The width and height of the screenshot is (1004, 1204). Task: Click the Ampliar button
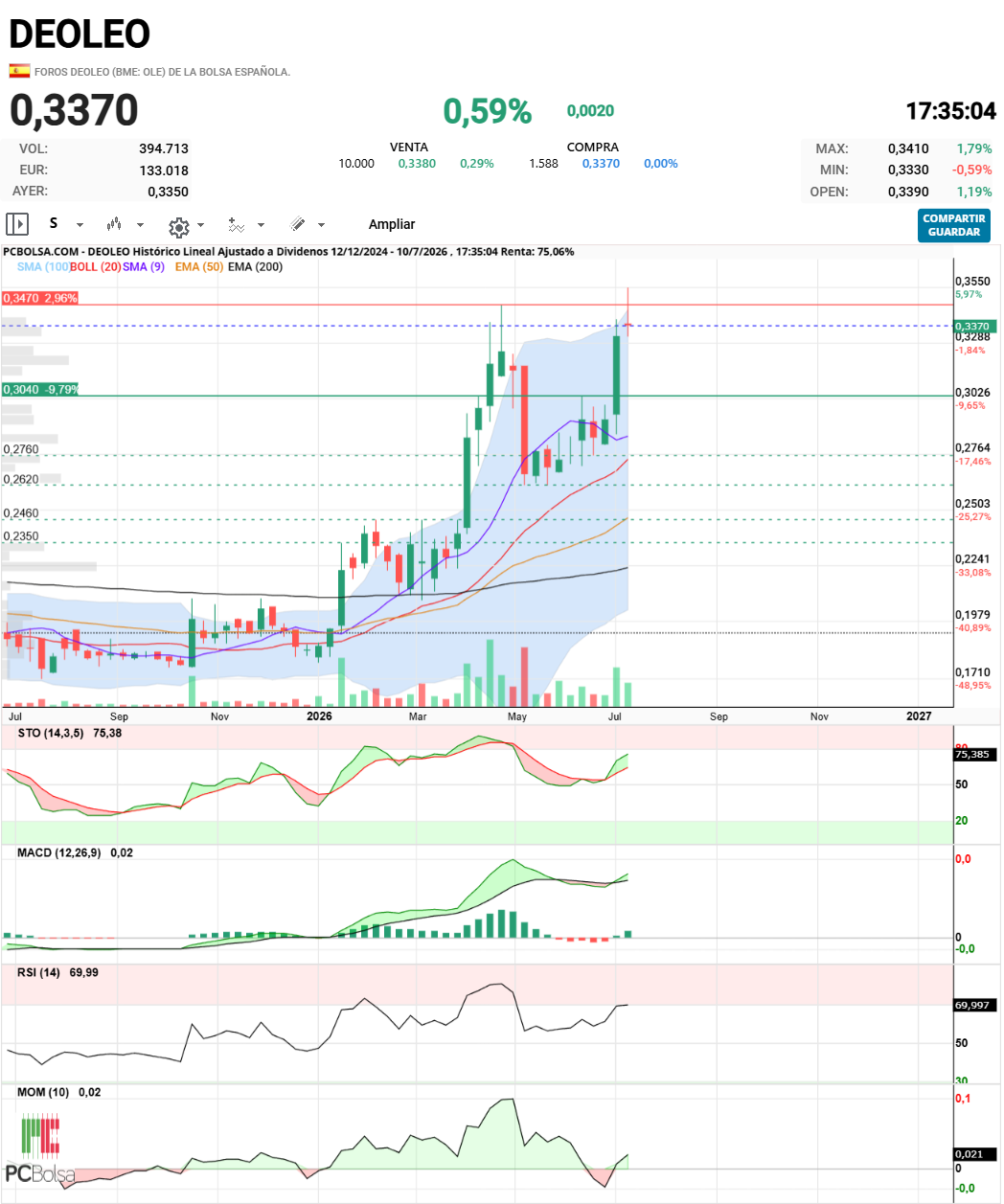(392, 224)
